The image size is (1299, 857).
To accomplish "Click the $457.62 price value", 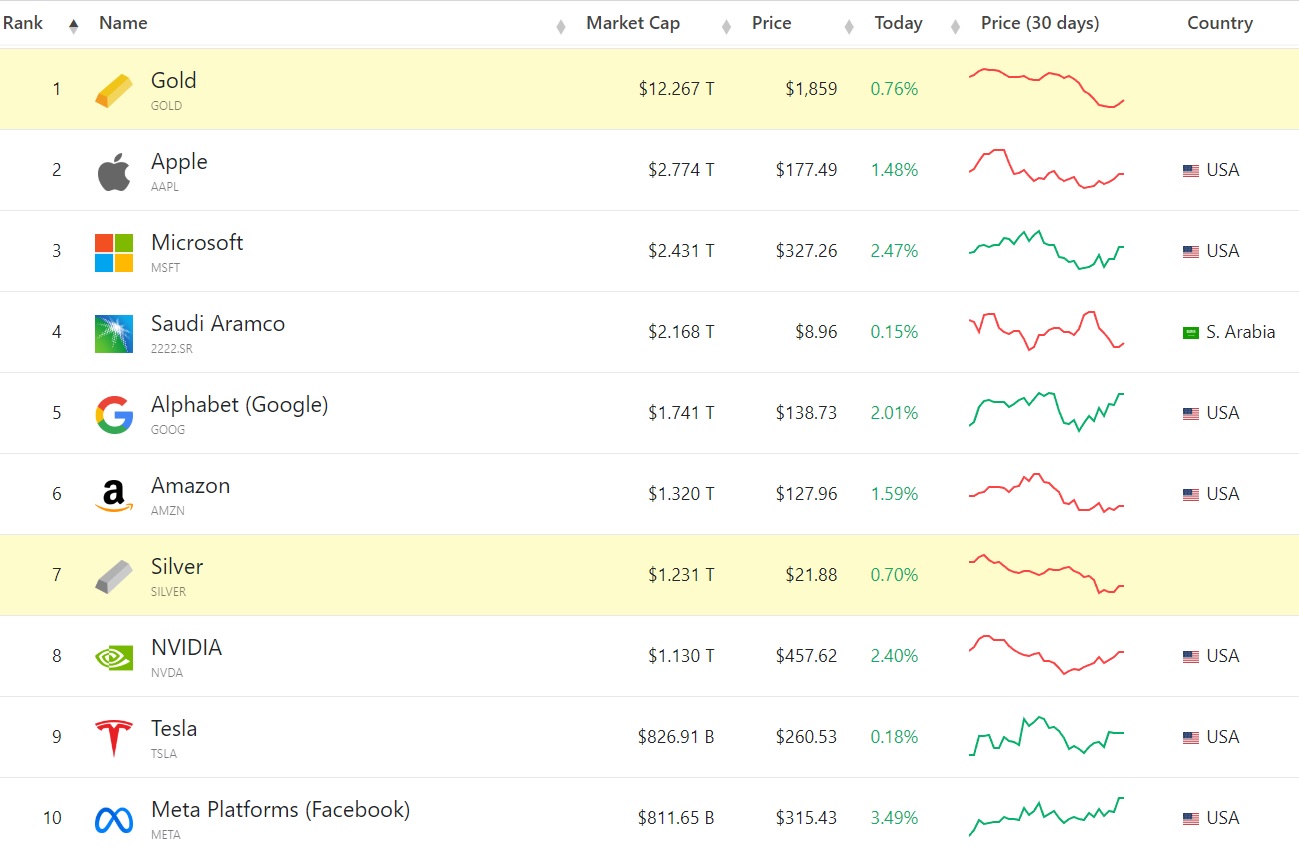I will [x=806, y=656].
